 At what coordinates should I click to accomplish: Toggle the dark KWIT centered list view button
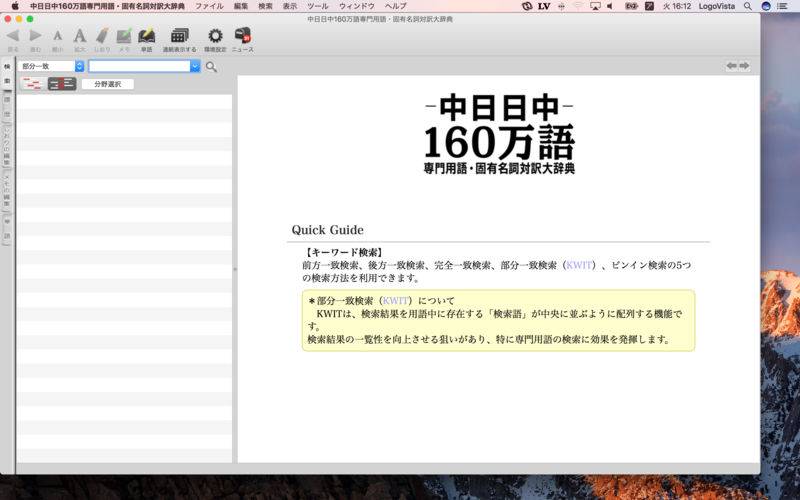[62, 84]
